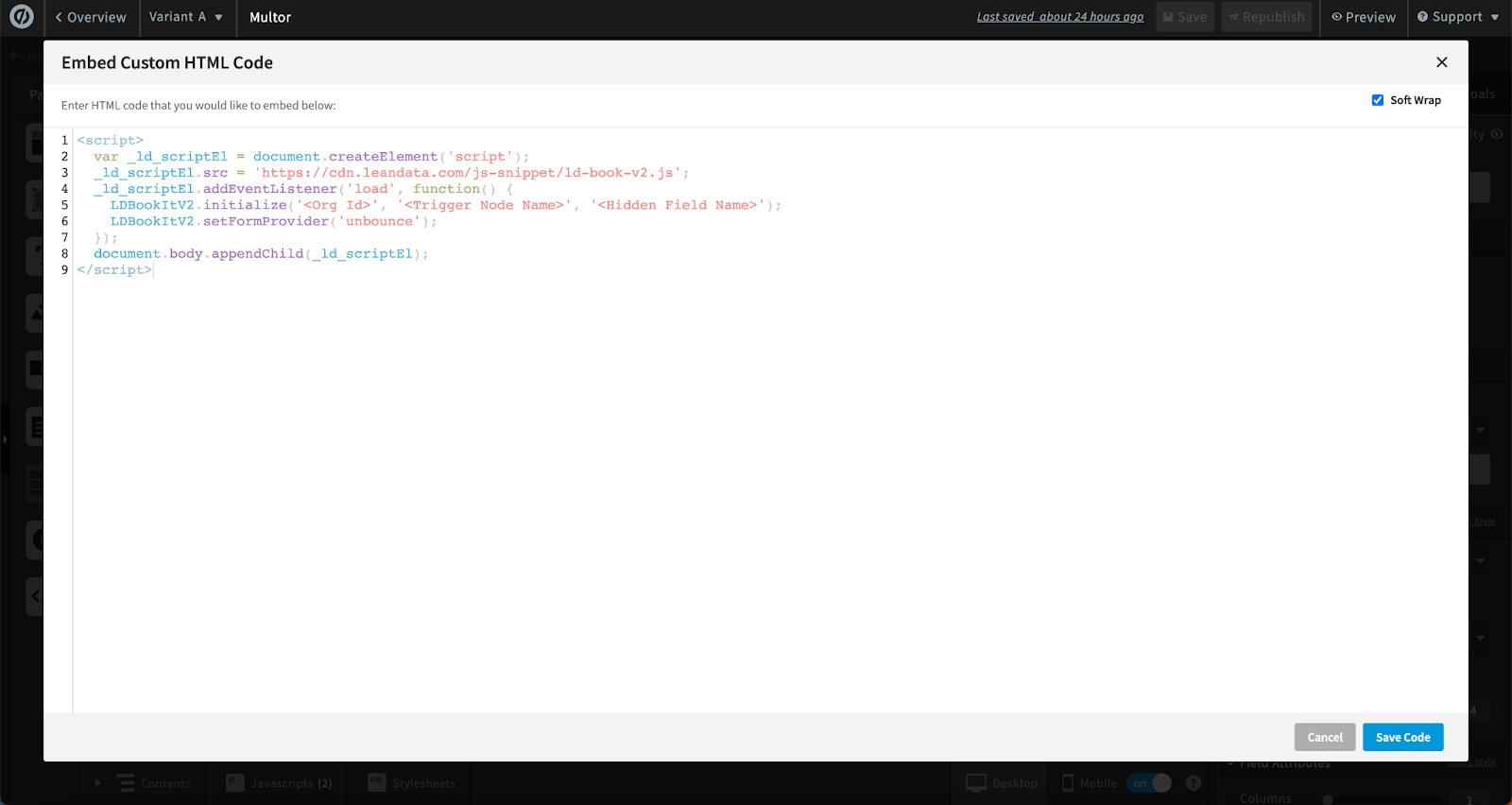
Task: Open the Variant A dropdown
Action: coord(186,17)
